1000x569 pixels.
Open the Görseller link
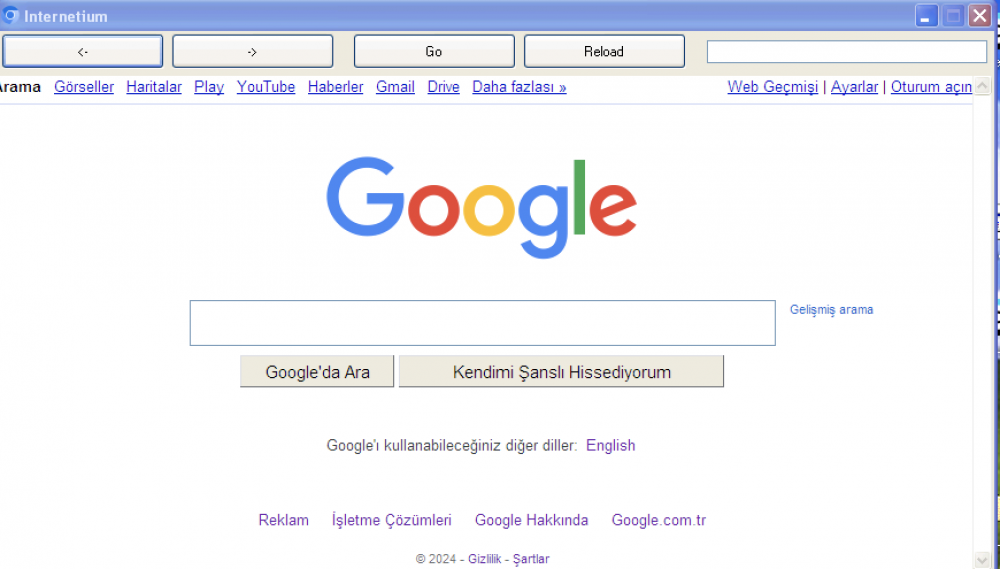[84, 87]
